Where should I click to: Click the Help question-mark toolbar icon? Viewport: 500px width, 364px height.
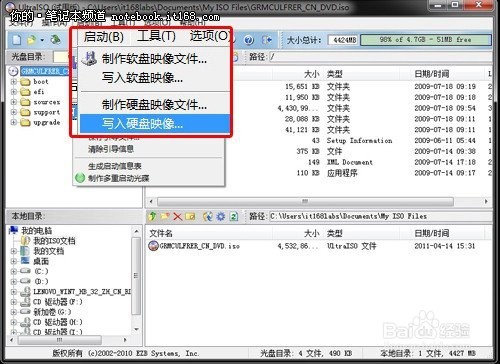pos(249,40)
